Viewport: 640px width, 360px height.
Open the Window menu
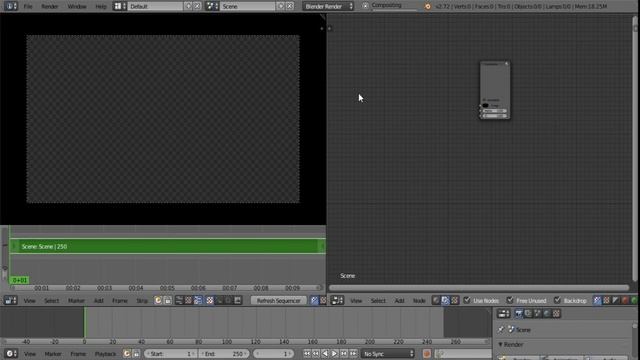77,7
